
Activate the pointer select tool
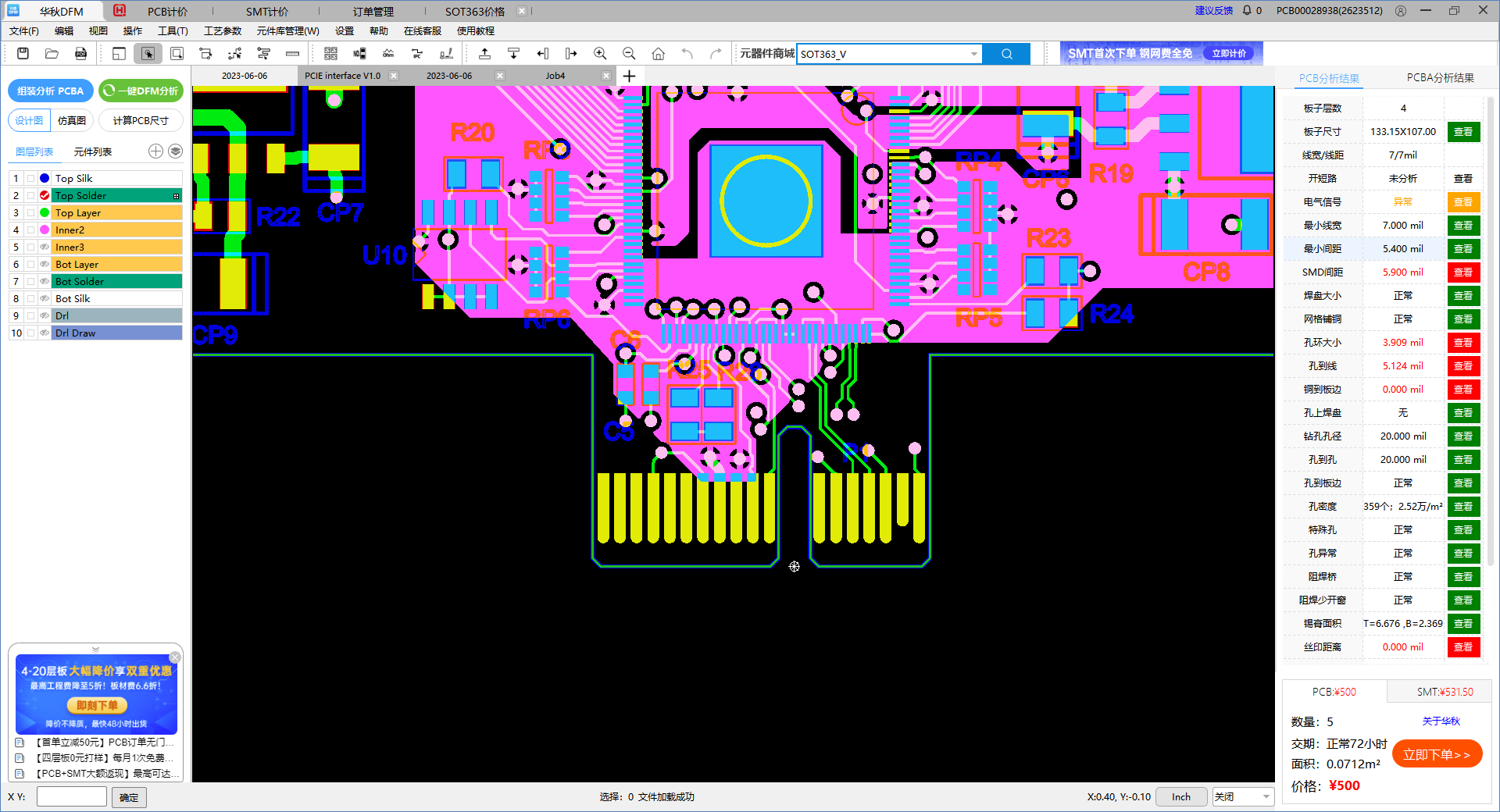click(x=148, y=53)
